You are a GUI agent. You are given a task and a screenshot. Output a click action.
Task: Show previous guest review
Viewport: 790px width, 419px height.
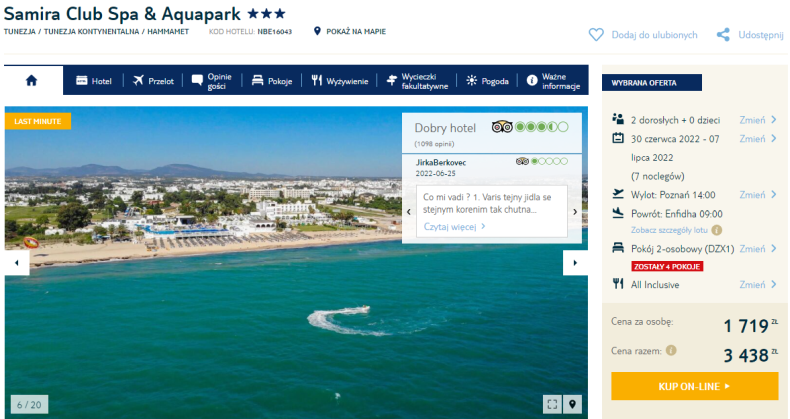409,212
